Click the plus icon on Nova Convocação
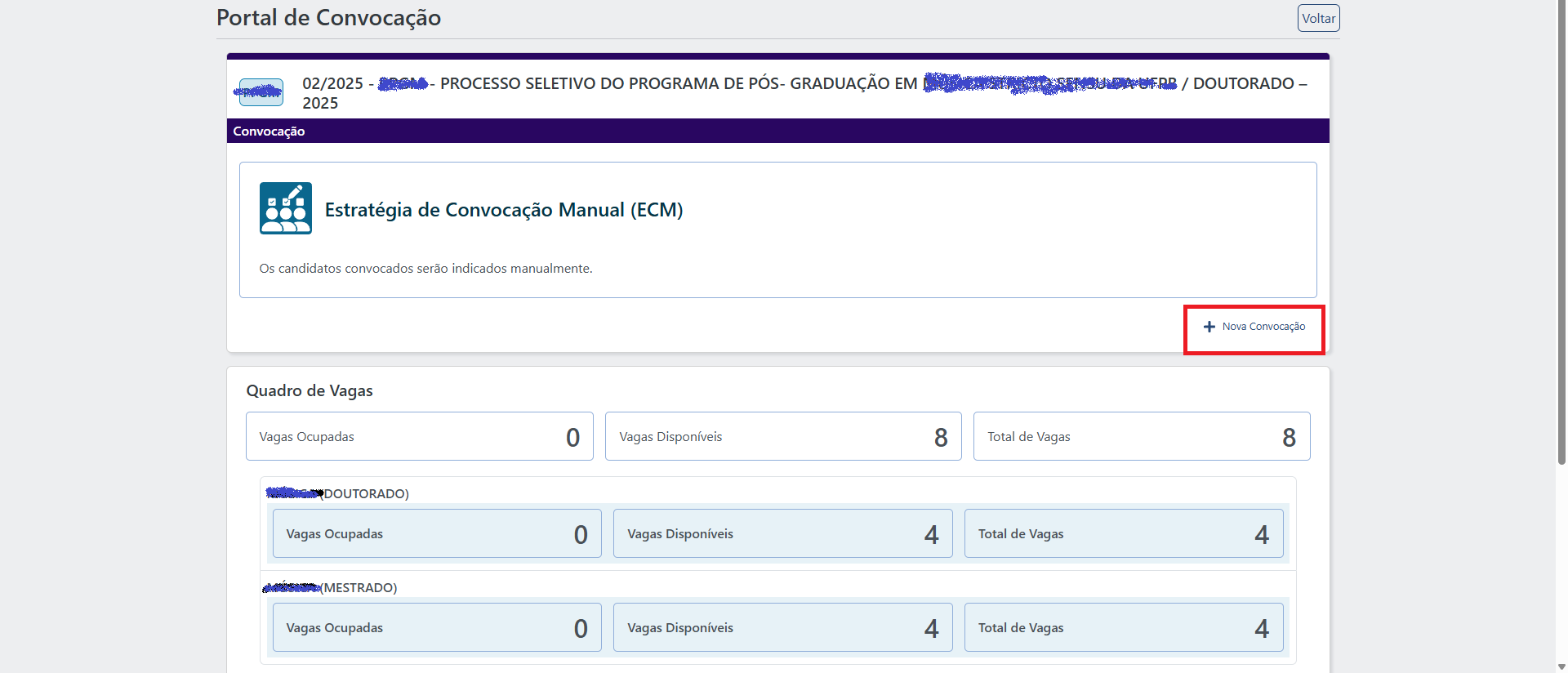 pyautogui.click(x=1209, y=327)
